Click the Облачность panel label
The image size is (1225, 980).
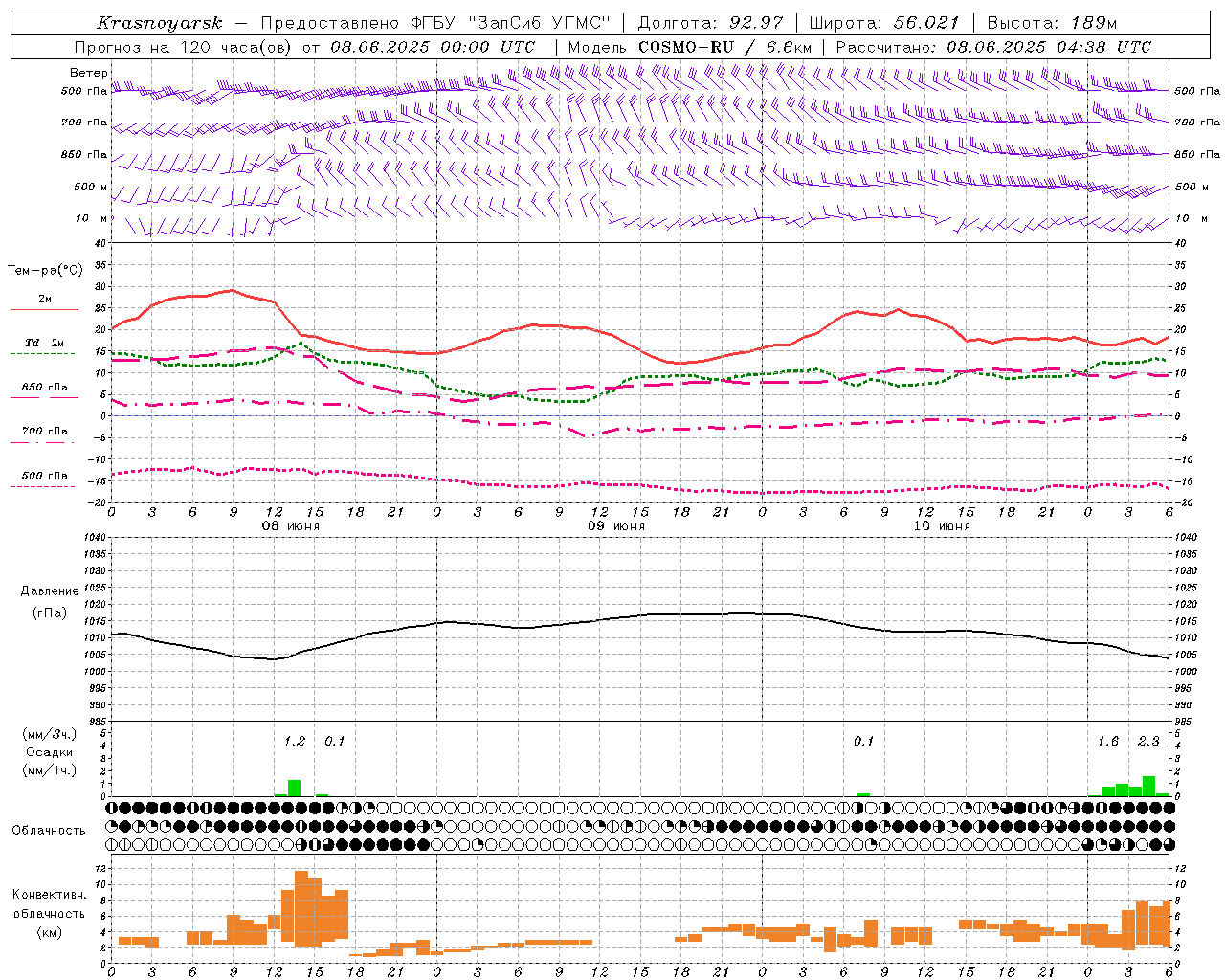point(49,831)
